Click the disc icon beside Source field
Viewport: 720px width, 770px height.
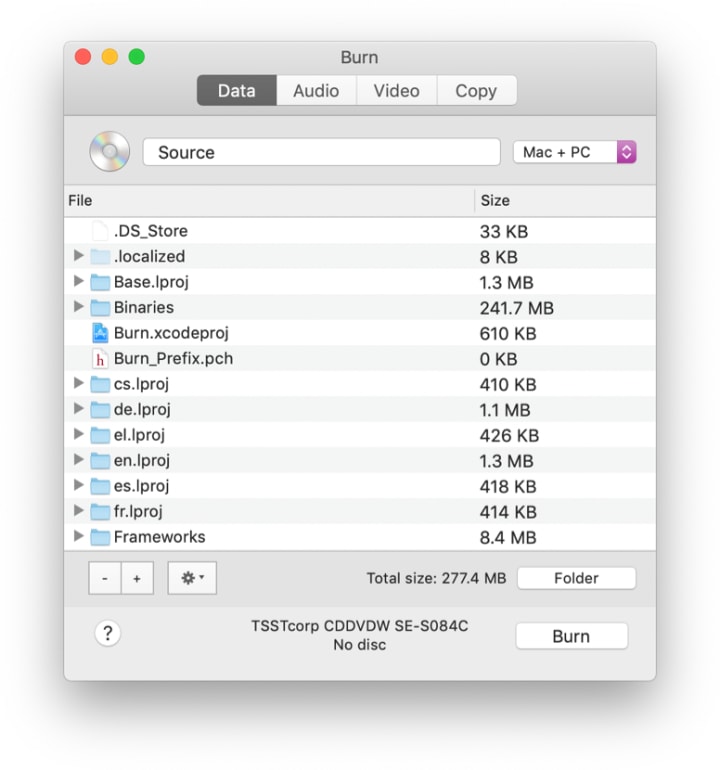(x=110, y=151)
